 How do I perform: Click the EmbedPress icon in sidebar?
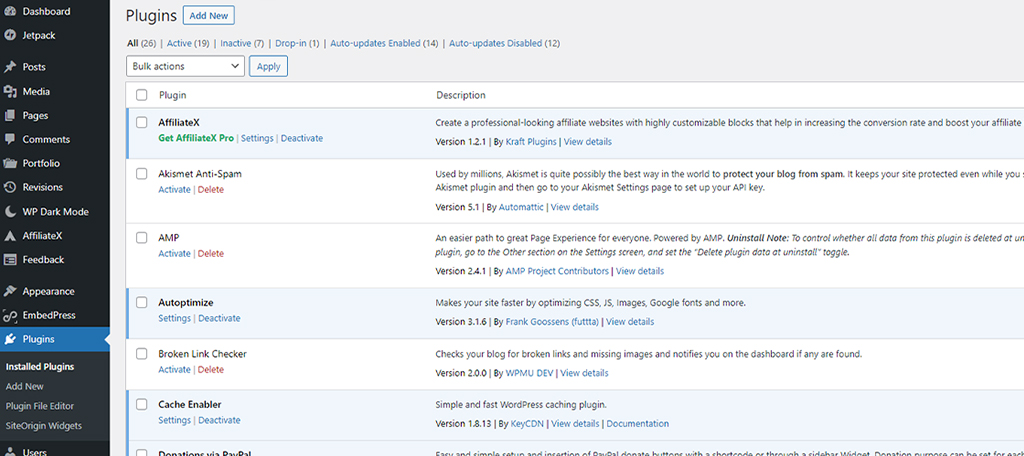click(x=10, y=315)
